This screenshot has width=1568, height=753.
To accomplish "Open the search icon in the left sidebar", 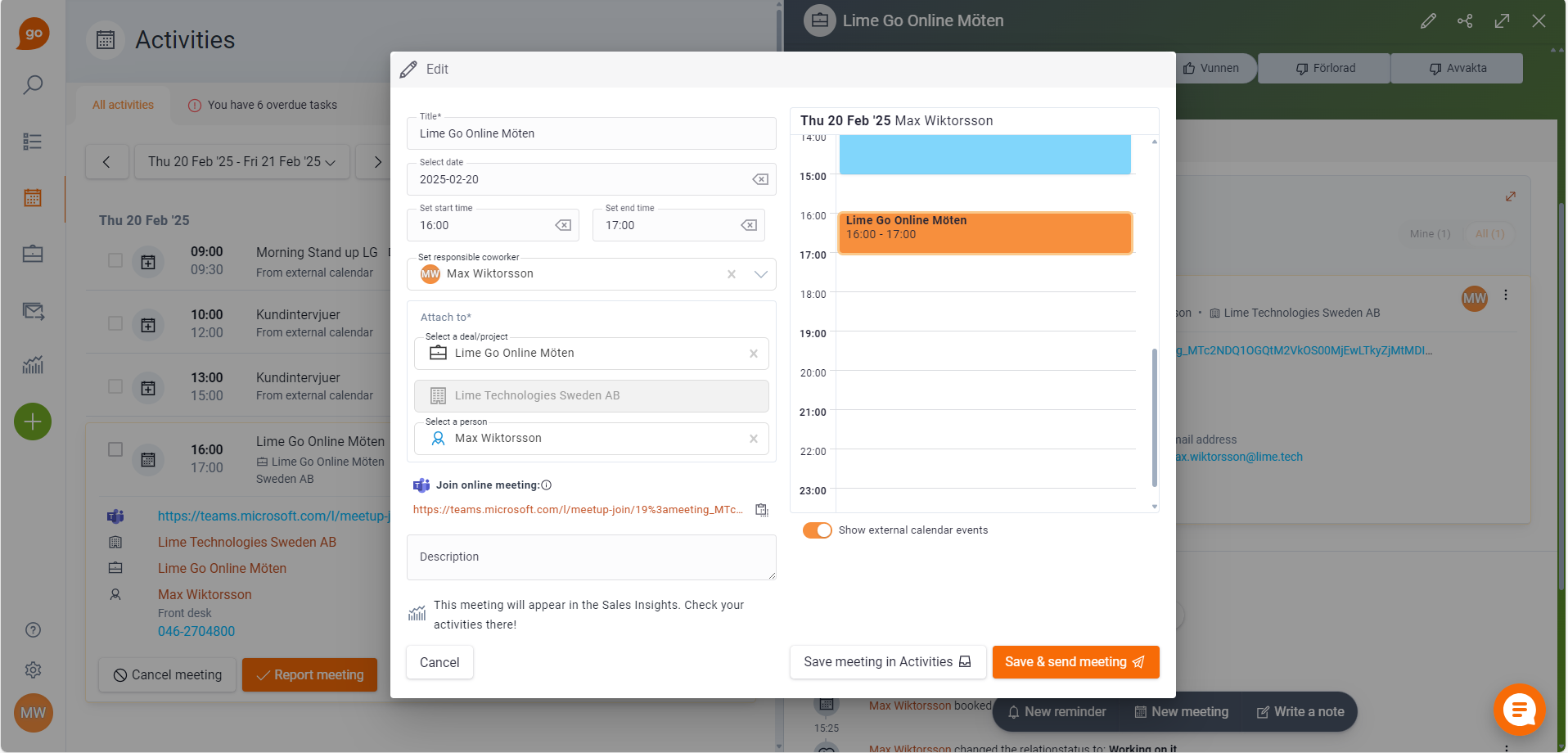I will [x=33, y=84].
